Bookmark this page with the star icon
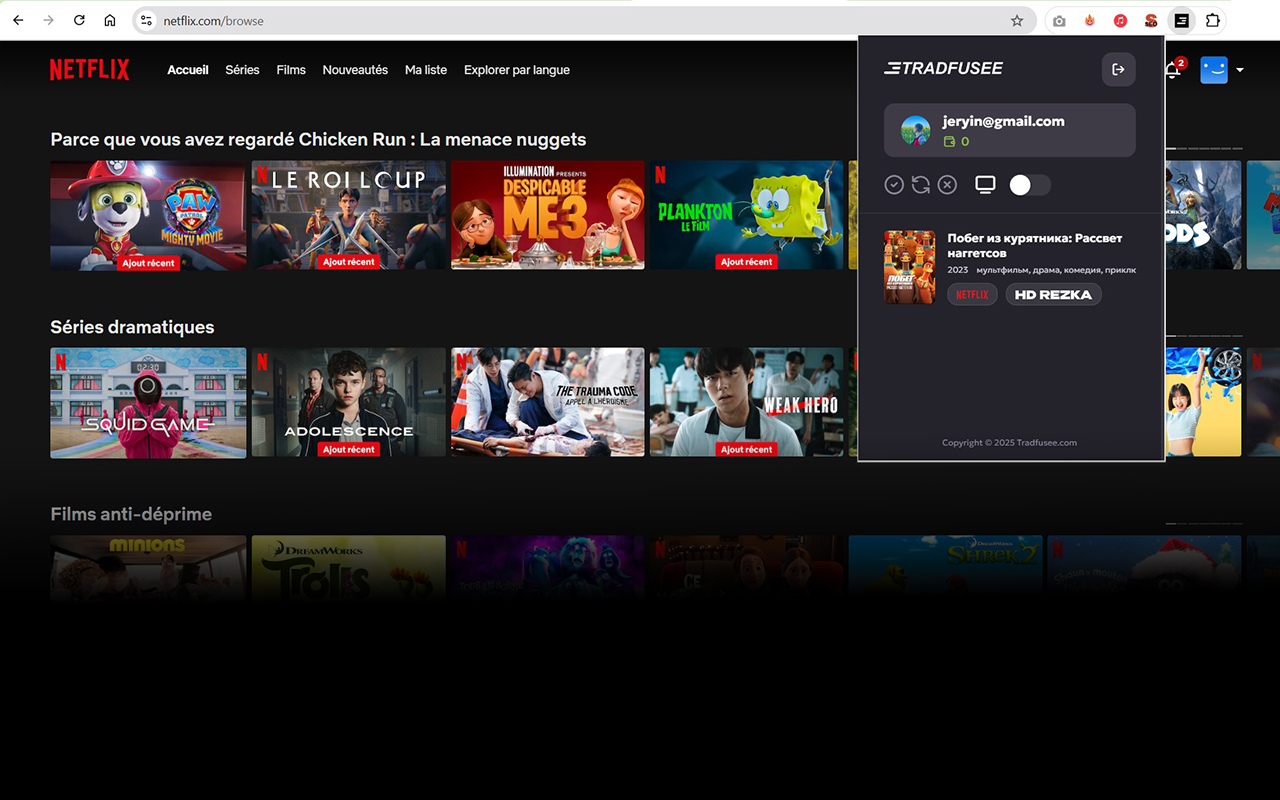This screenshot has height=800, width=1280. [x=1017, y=20]
